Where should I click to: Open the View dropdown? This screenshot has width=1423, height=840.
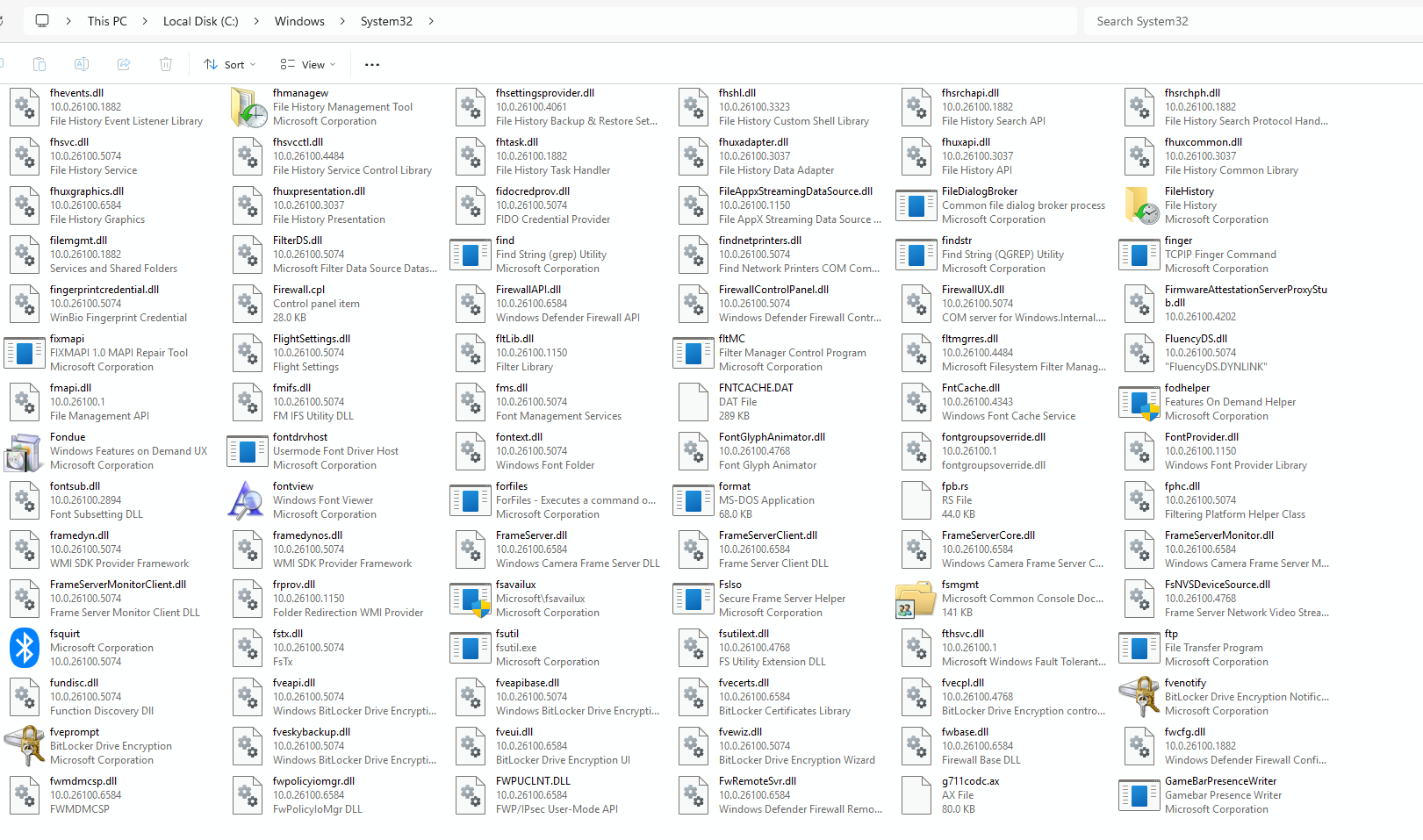pos(308,64)
